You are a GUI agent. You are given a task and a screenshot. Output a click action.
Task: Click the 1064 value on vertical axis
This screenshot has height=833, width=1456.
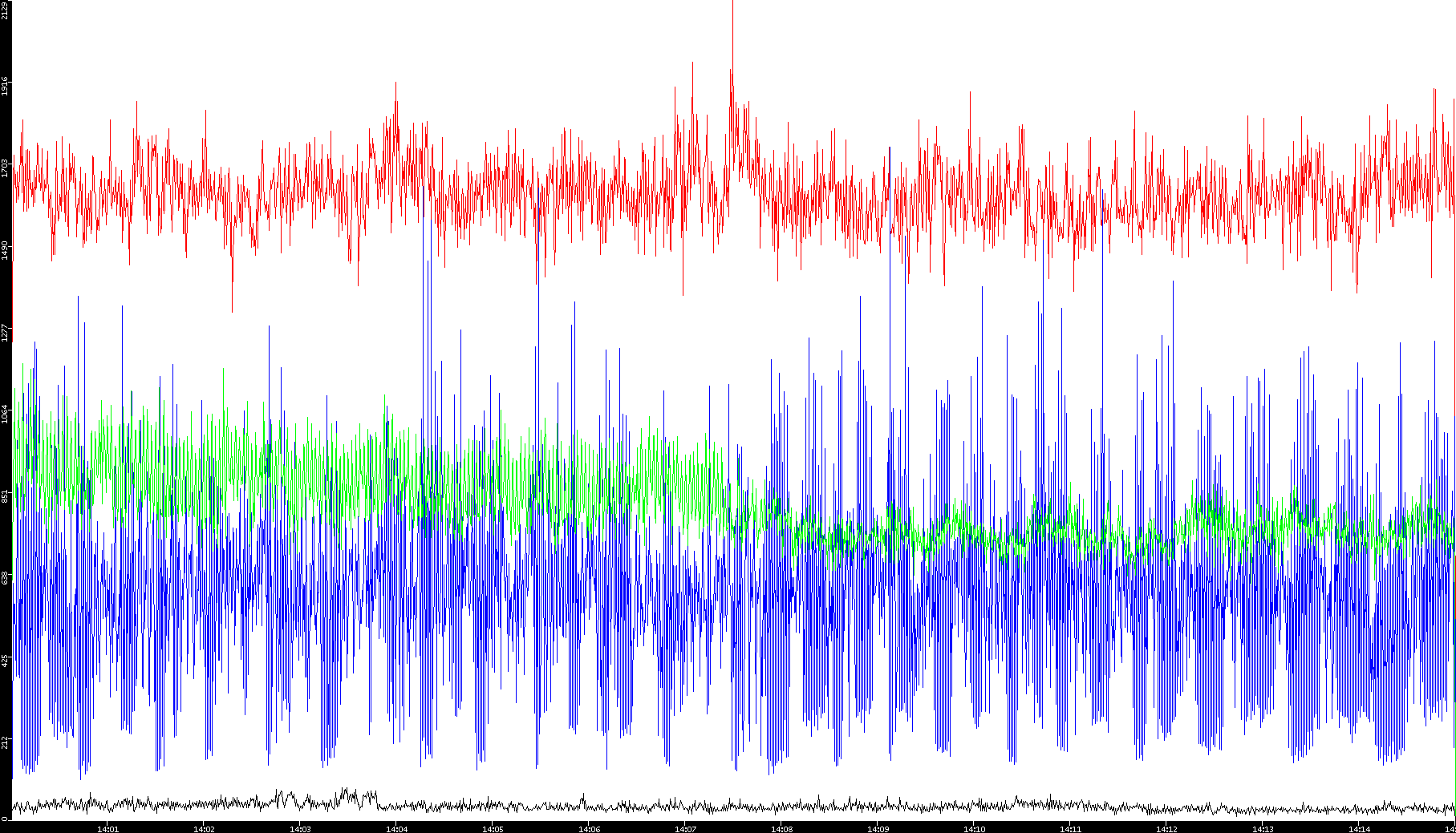pos(5,414)
